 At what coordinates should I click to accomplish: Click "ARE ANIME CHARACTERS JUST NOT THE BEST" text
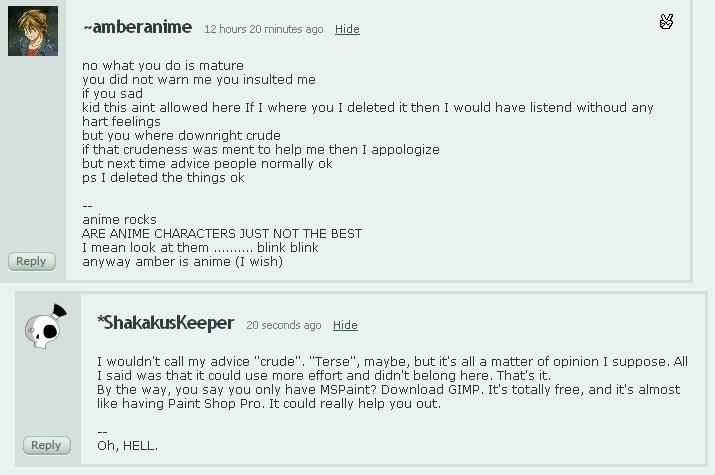222,234
